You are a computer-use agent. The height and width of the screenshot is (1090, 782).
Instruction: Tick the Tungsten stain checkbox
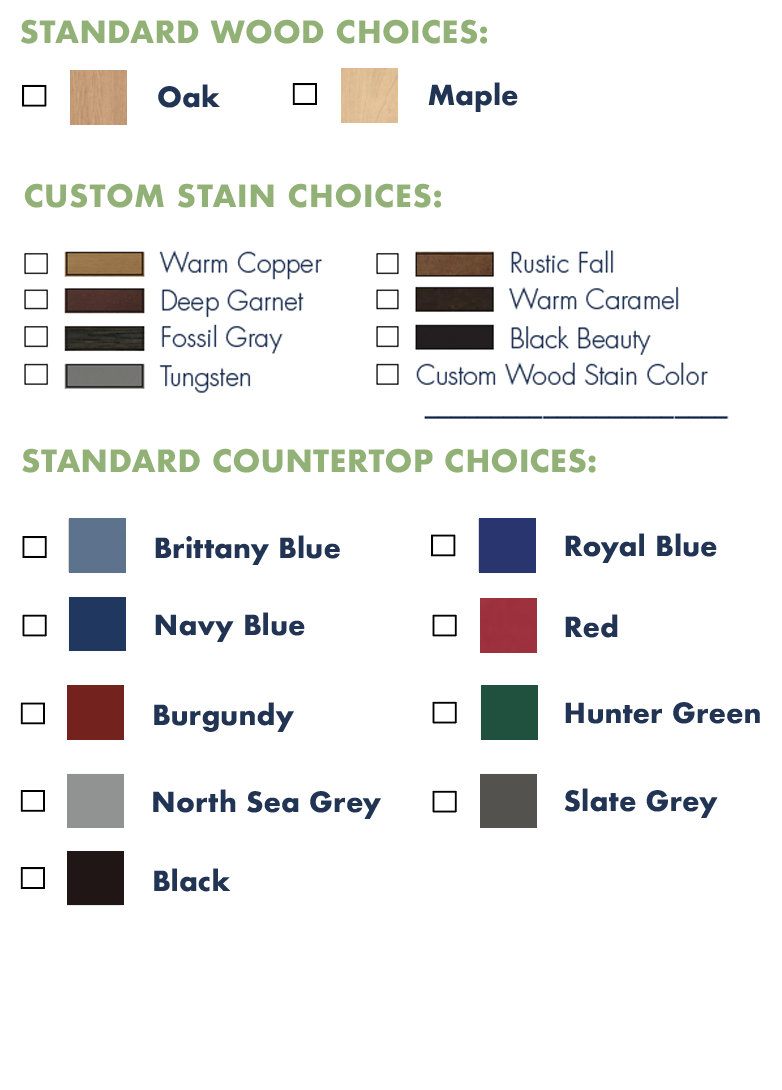coord(36,374)
